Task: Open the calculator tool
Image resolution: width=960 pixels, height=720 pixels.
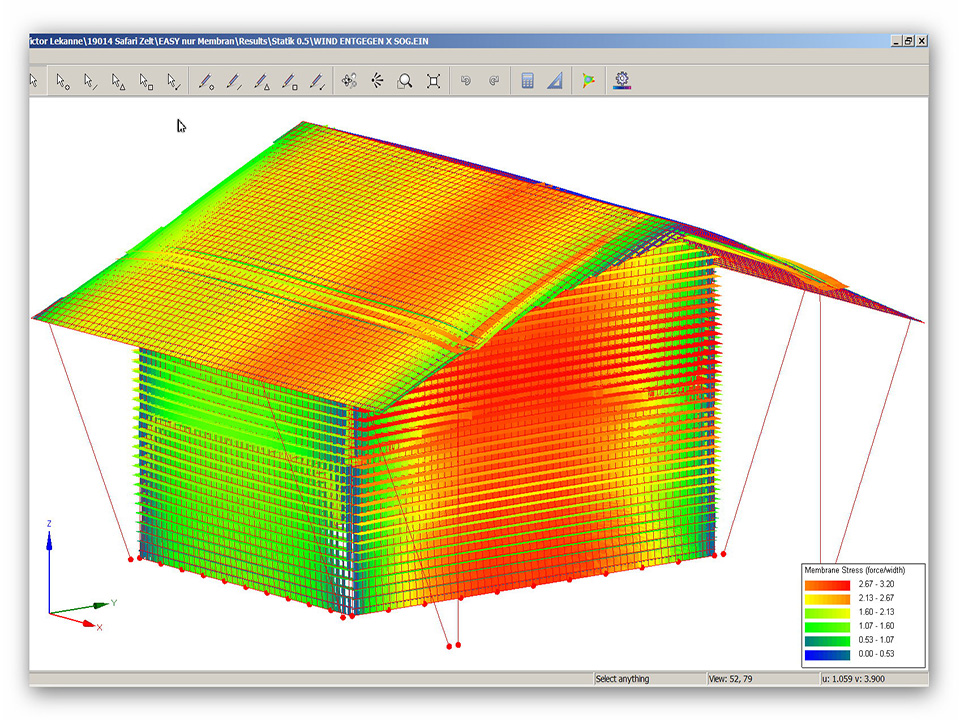Action: pyautogui.click(x=527, y=81)
